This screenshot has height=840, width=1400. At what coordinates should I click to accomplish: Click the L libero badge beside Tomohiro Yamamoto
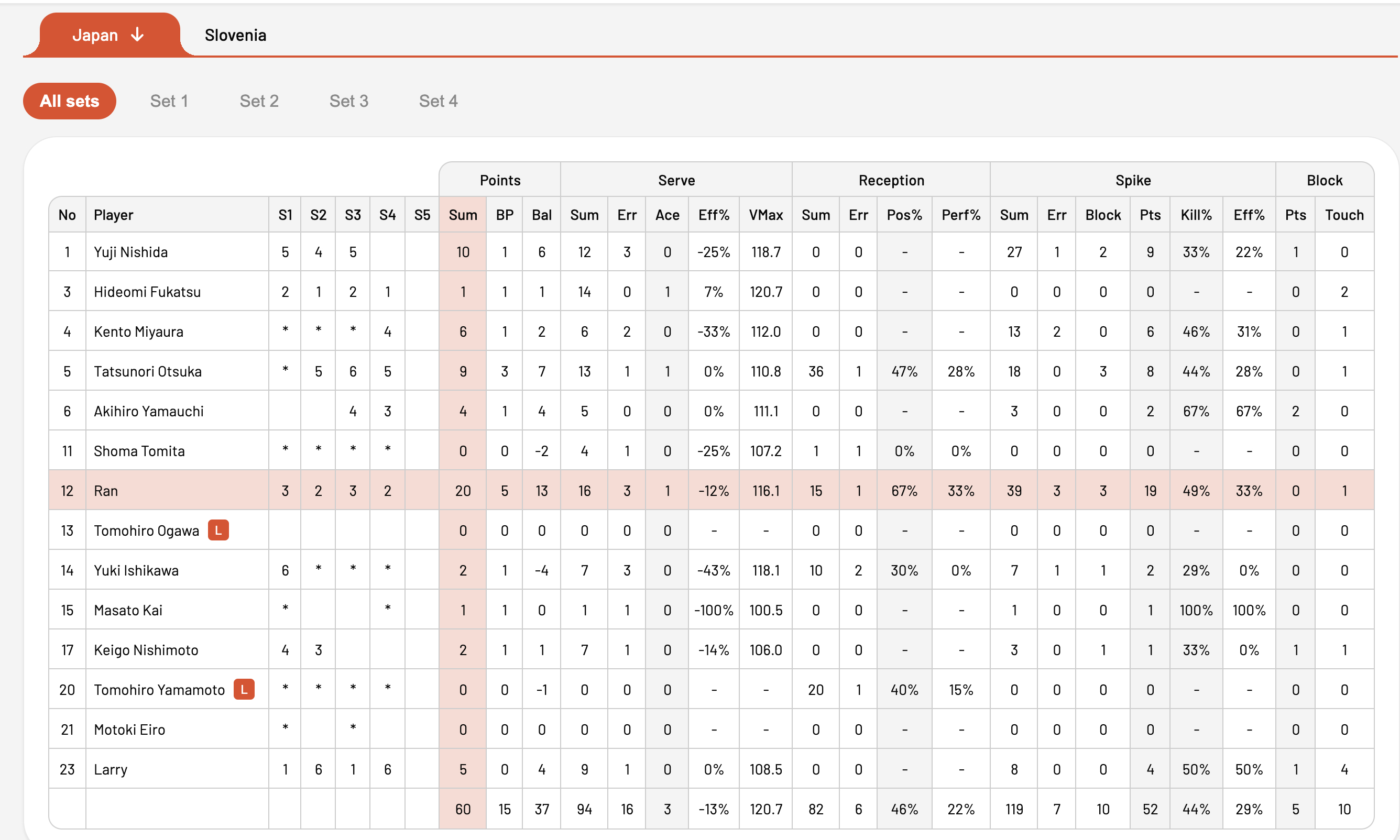tap(244, 689)
